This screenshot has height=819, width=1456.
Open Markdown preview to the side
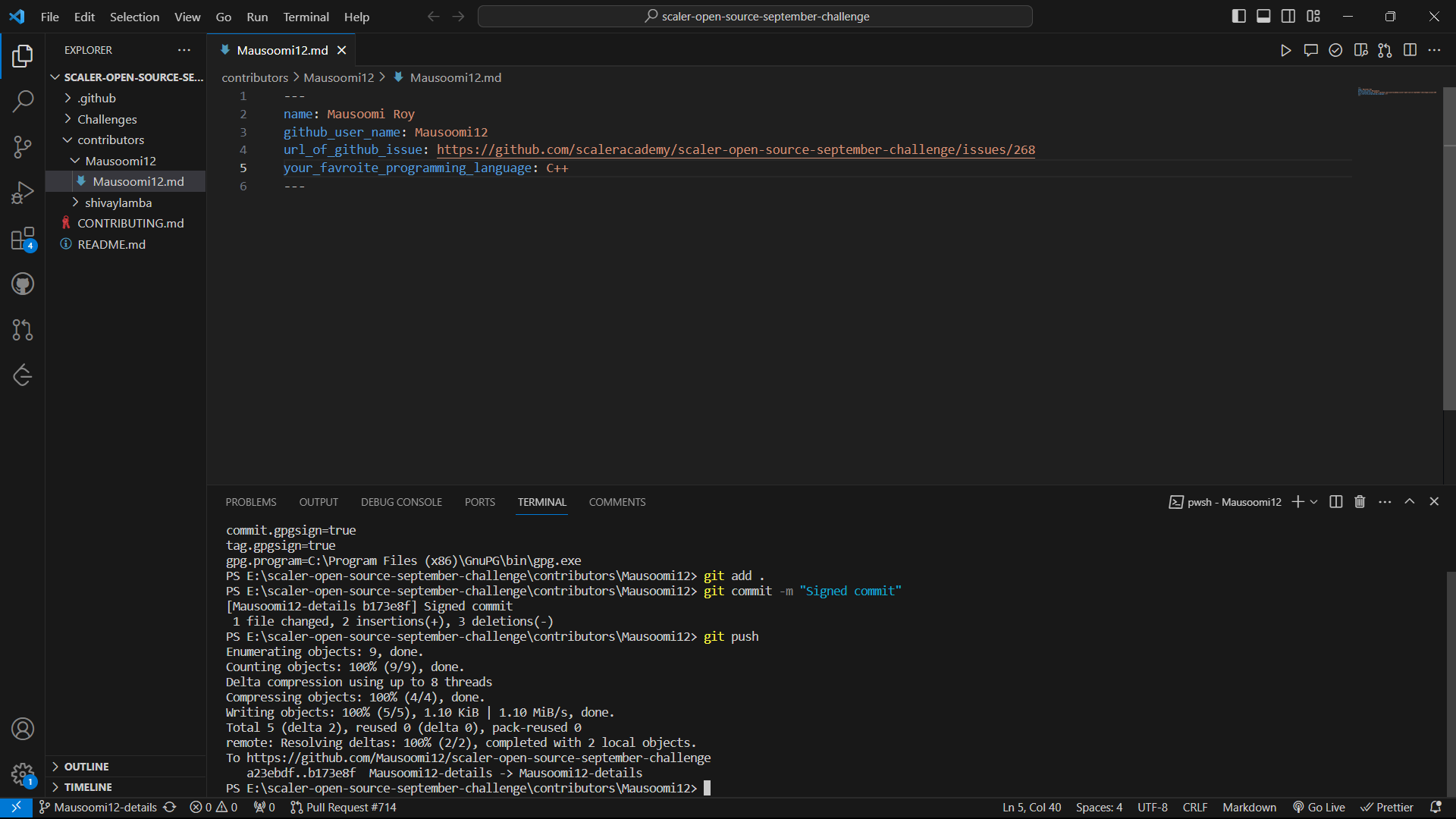coord(1361,50)
